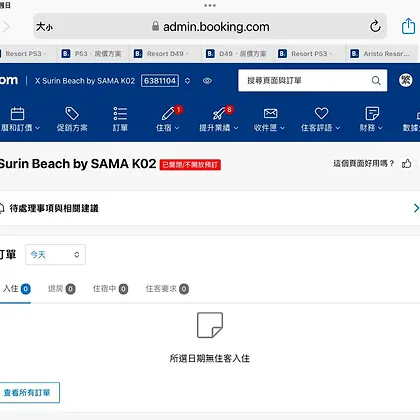Screen dimensions: 420x420
Task: Open the three-dot multitasking menu
Action: click(210, 5)
